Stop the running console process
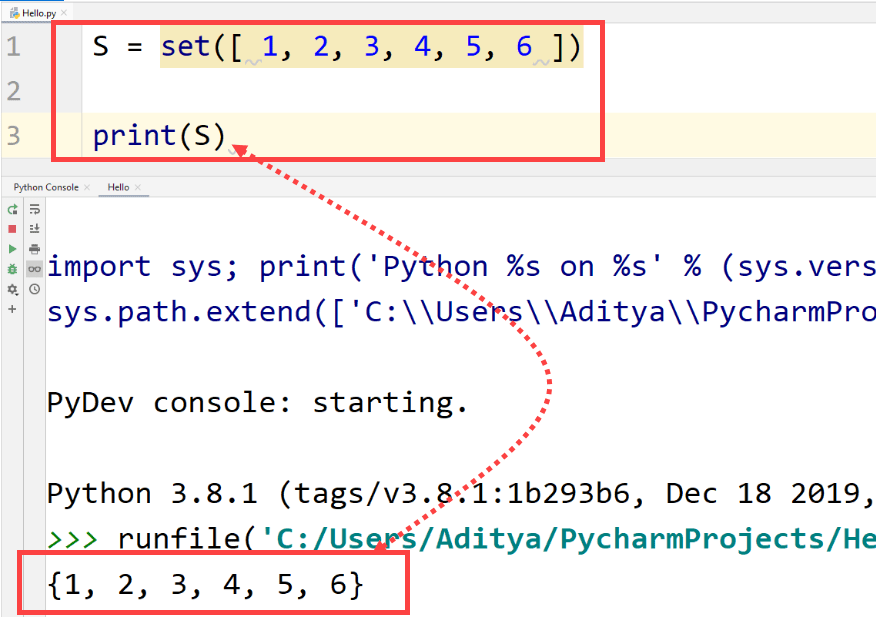Image resolution: width=876 pixels, height=639 pixels. pyautogui.click(x=11, y=228)
